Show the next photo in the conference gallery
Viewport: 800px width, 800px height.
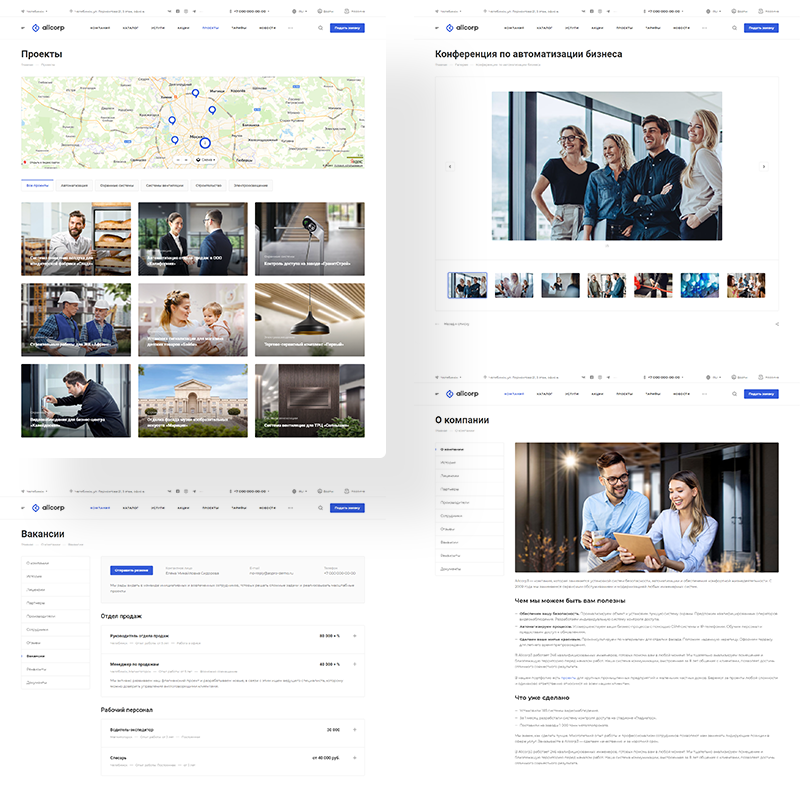click(x=764, y=166)
